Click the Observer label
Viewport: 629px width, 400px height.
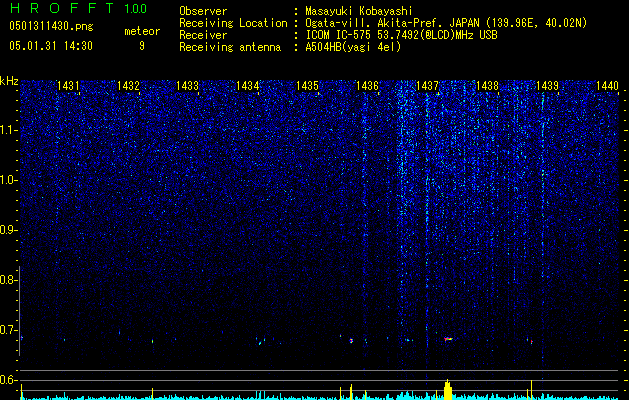(x=203, y=11)
